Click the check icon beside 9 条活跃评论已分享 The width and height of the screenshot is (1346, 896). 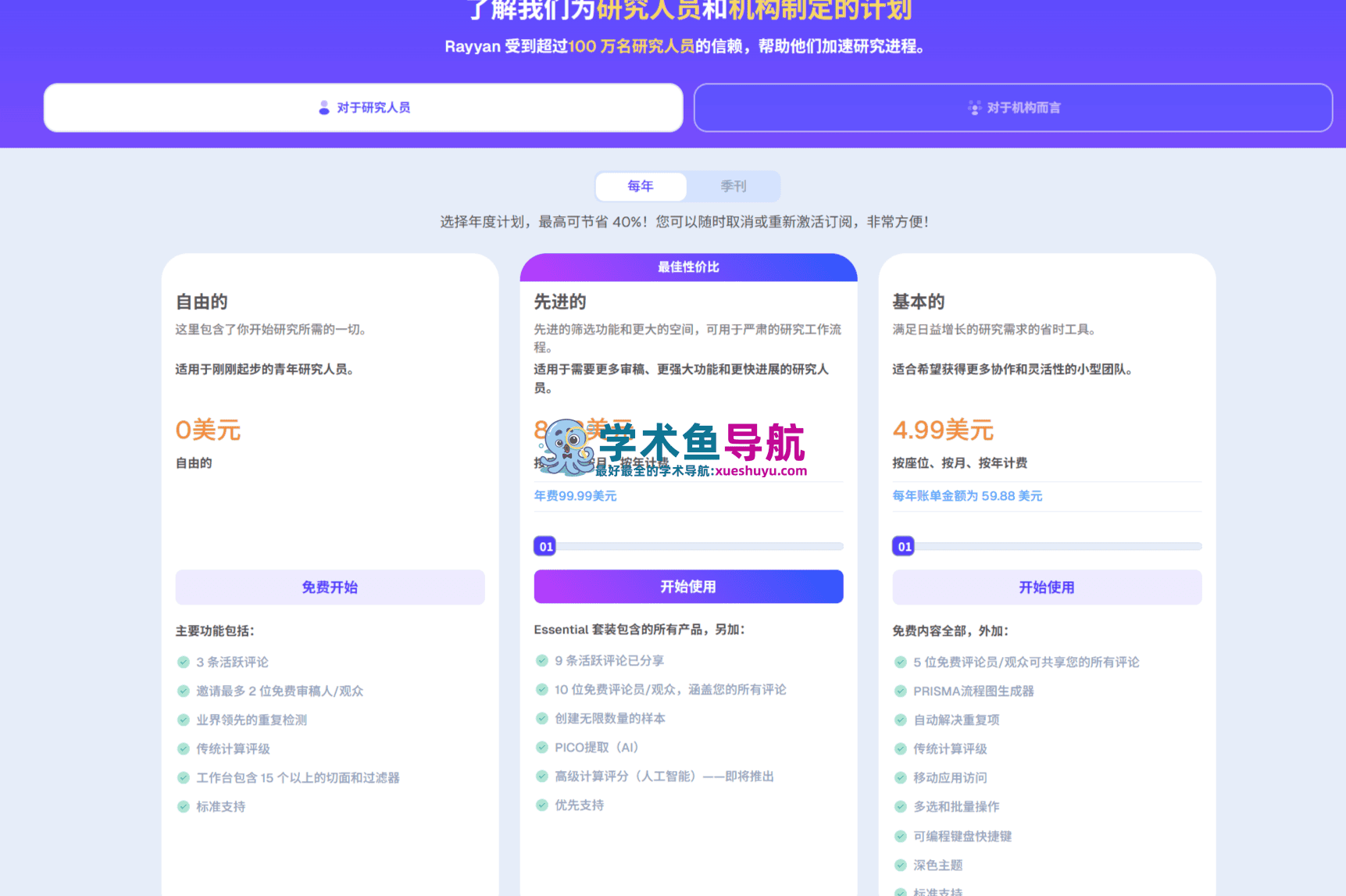click(x=542, y=661)
